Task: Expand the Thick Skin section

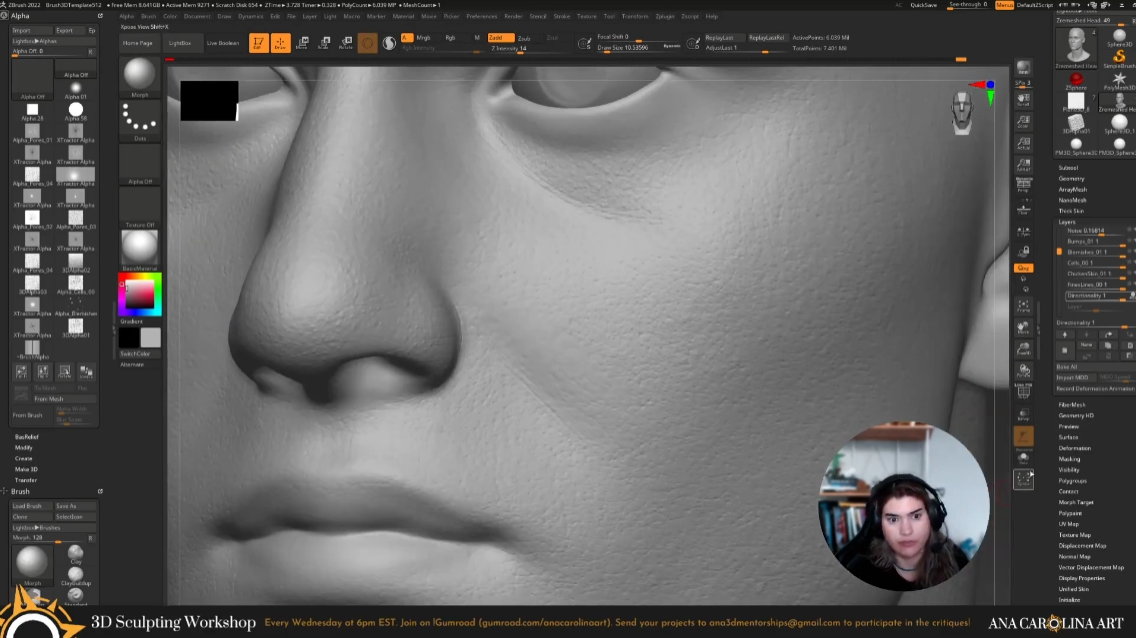Action: (1071, 211)
